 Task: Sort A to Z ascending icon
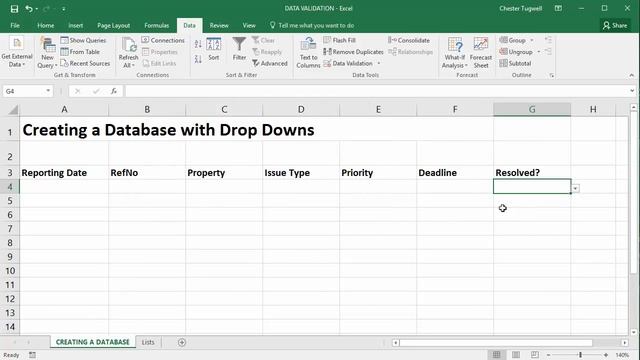(x=198, y=44)
